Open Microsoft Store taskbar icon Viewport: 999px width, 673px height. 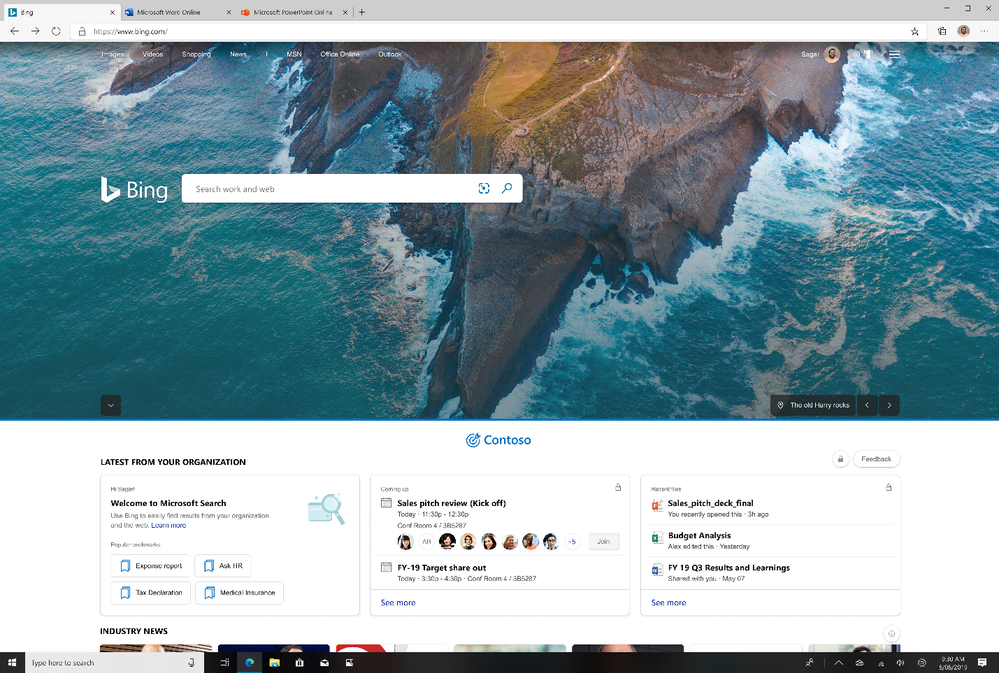[x=299, y=663]
